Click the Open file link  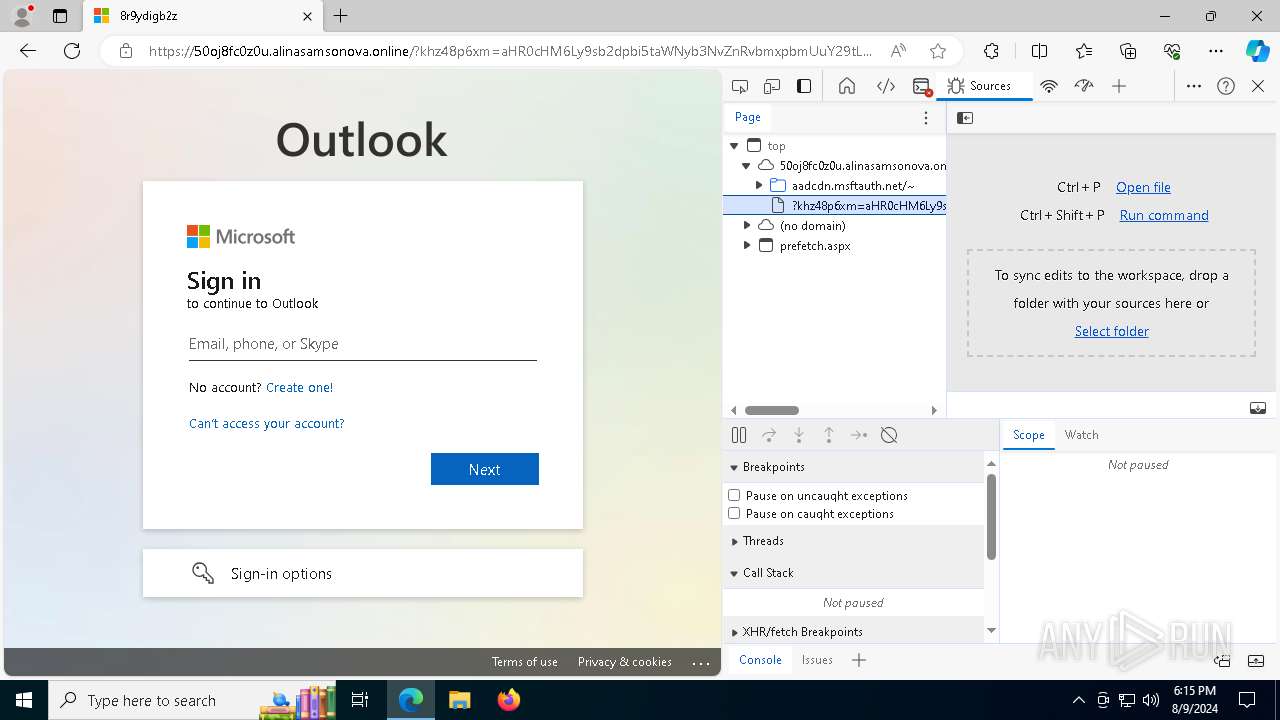(1143, 187)
